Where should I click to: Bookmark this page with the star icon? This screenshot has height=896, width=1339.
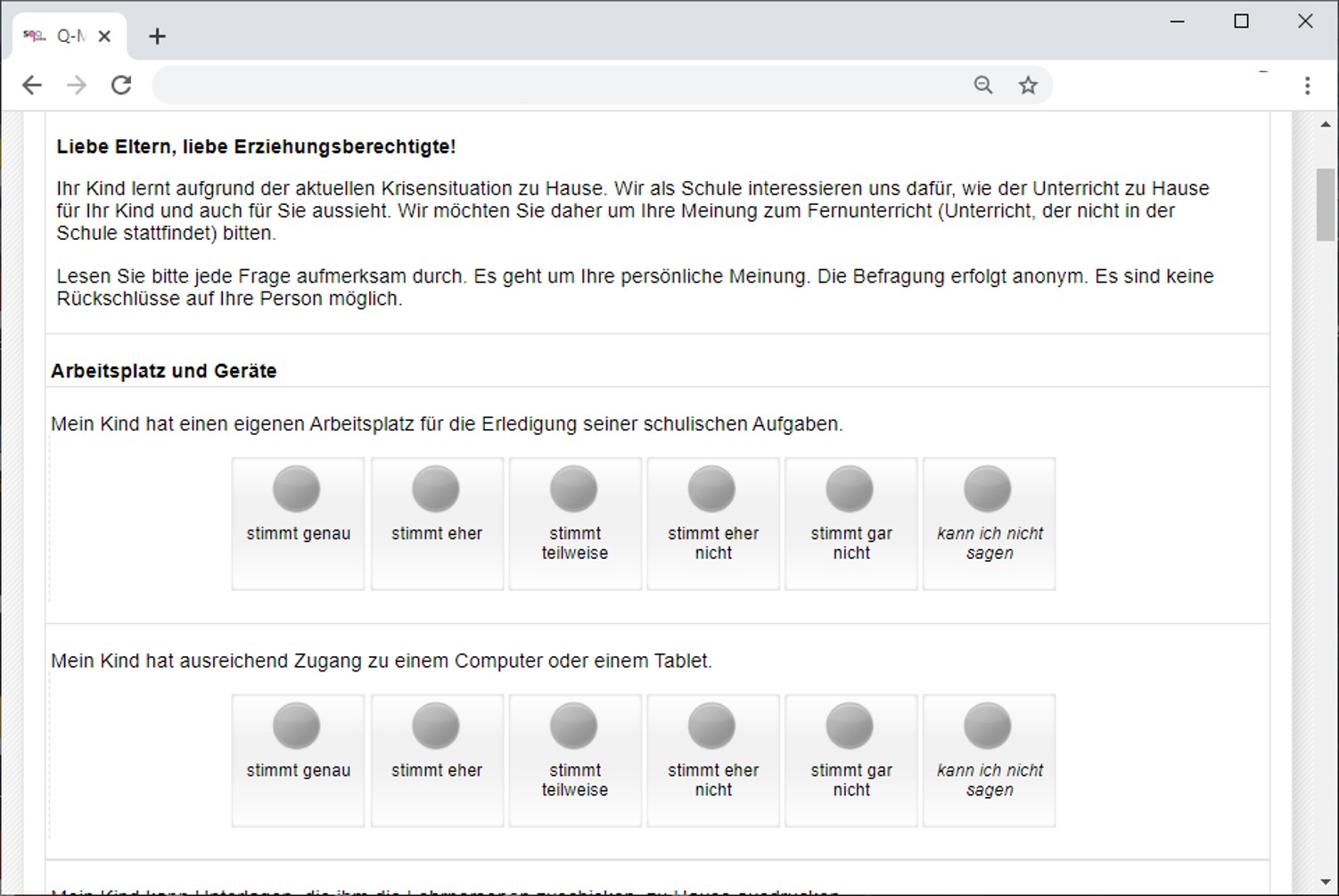pyautogui.click(x=1028, y=85)
